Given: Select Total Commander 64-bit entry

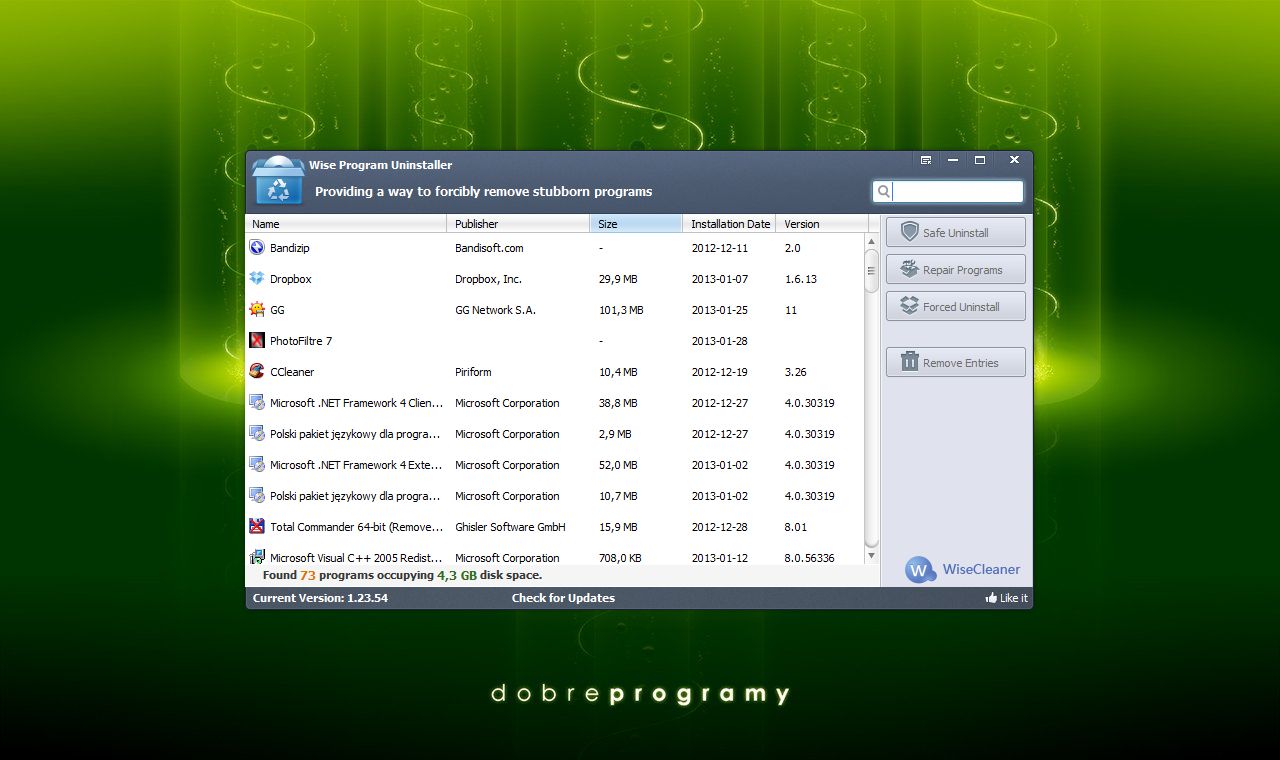Looking at the screenshot, I should pyautogui.click(x=357, y=527).
